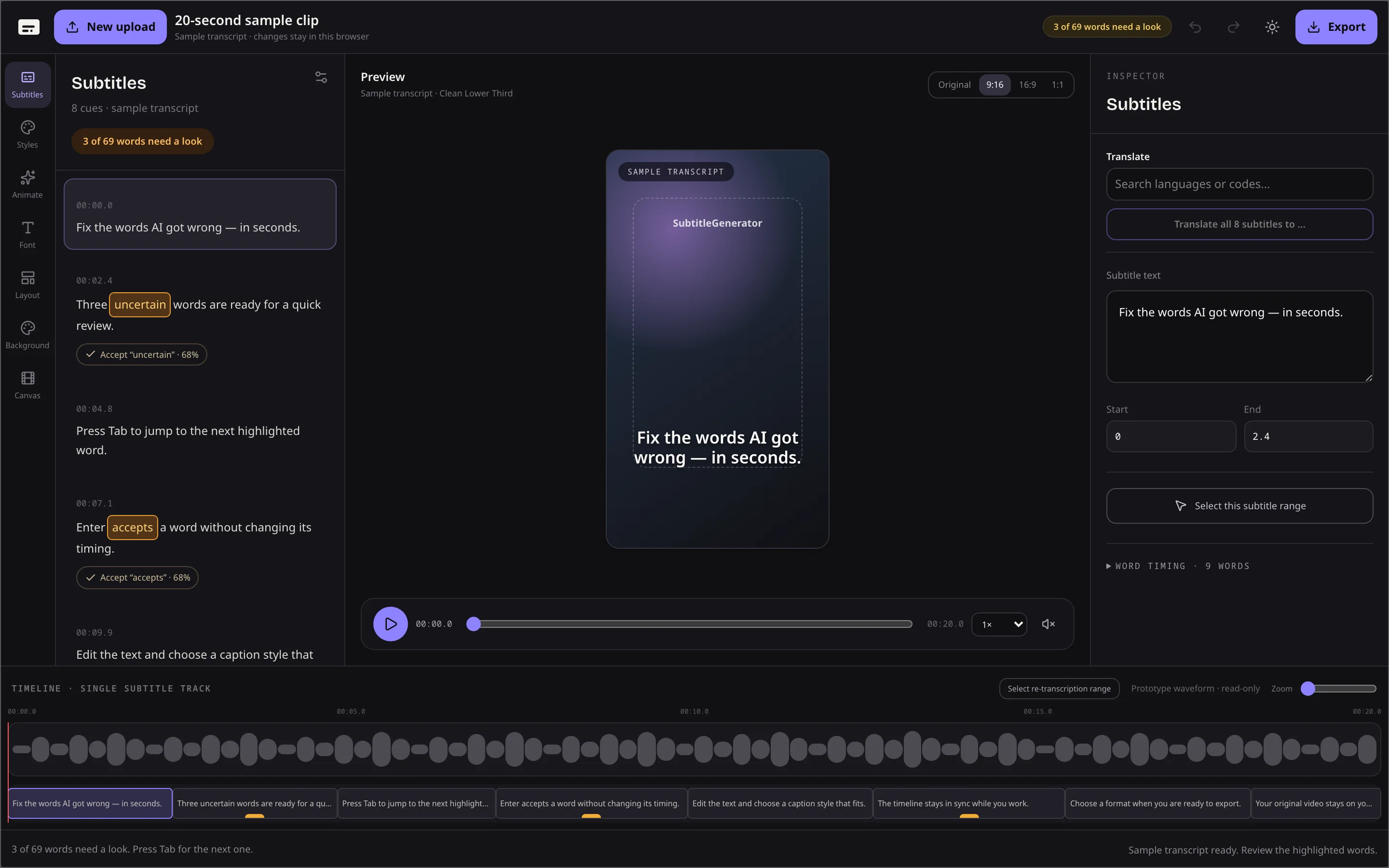Click timeline clip 'Press Tab to jump to the next highlight'

point(416,804)
